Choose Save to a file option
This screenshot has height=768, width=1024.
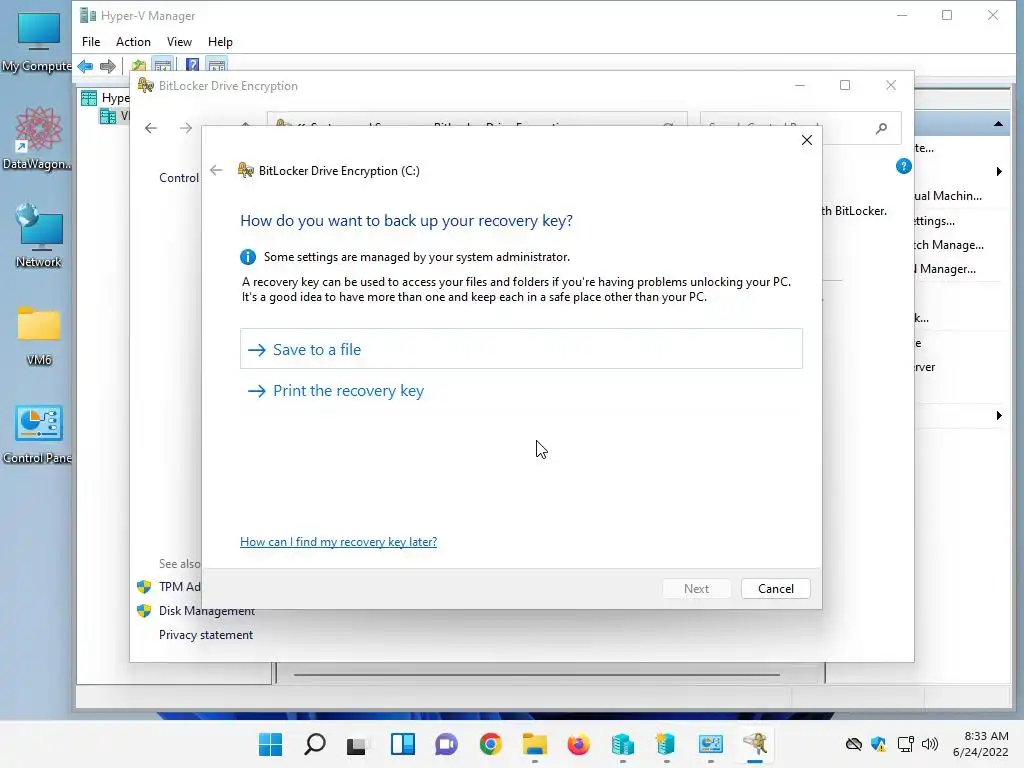point(521,349)
